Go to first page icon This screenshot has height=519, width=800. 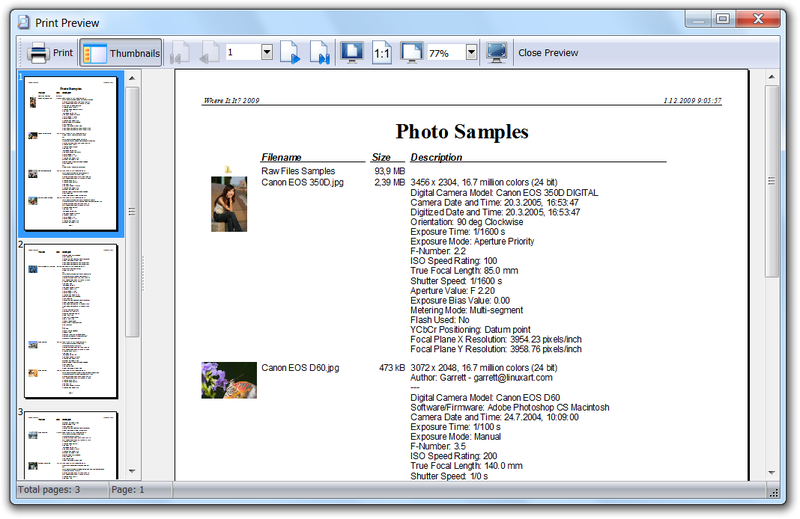[180, 53]
